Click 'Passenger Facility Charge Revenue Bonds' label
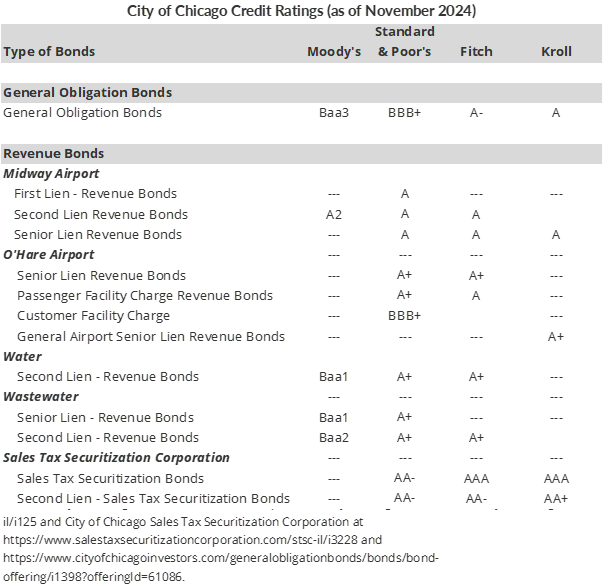 point(145,295)
